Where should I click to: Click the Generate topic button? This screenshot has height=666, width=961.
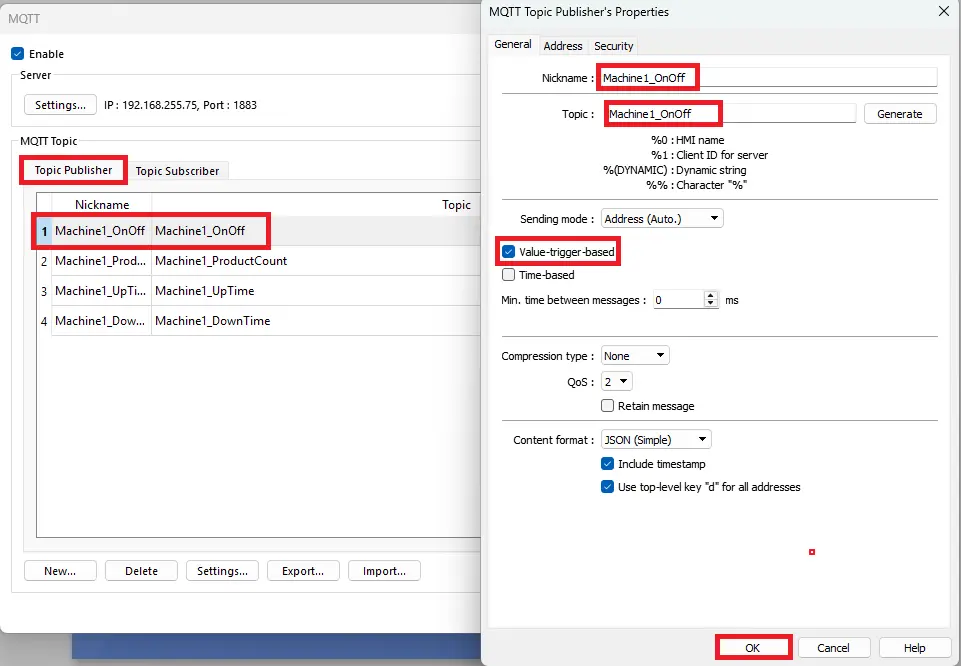point(899,114)
